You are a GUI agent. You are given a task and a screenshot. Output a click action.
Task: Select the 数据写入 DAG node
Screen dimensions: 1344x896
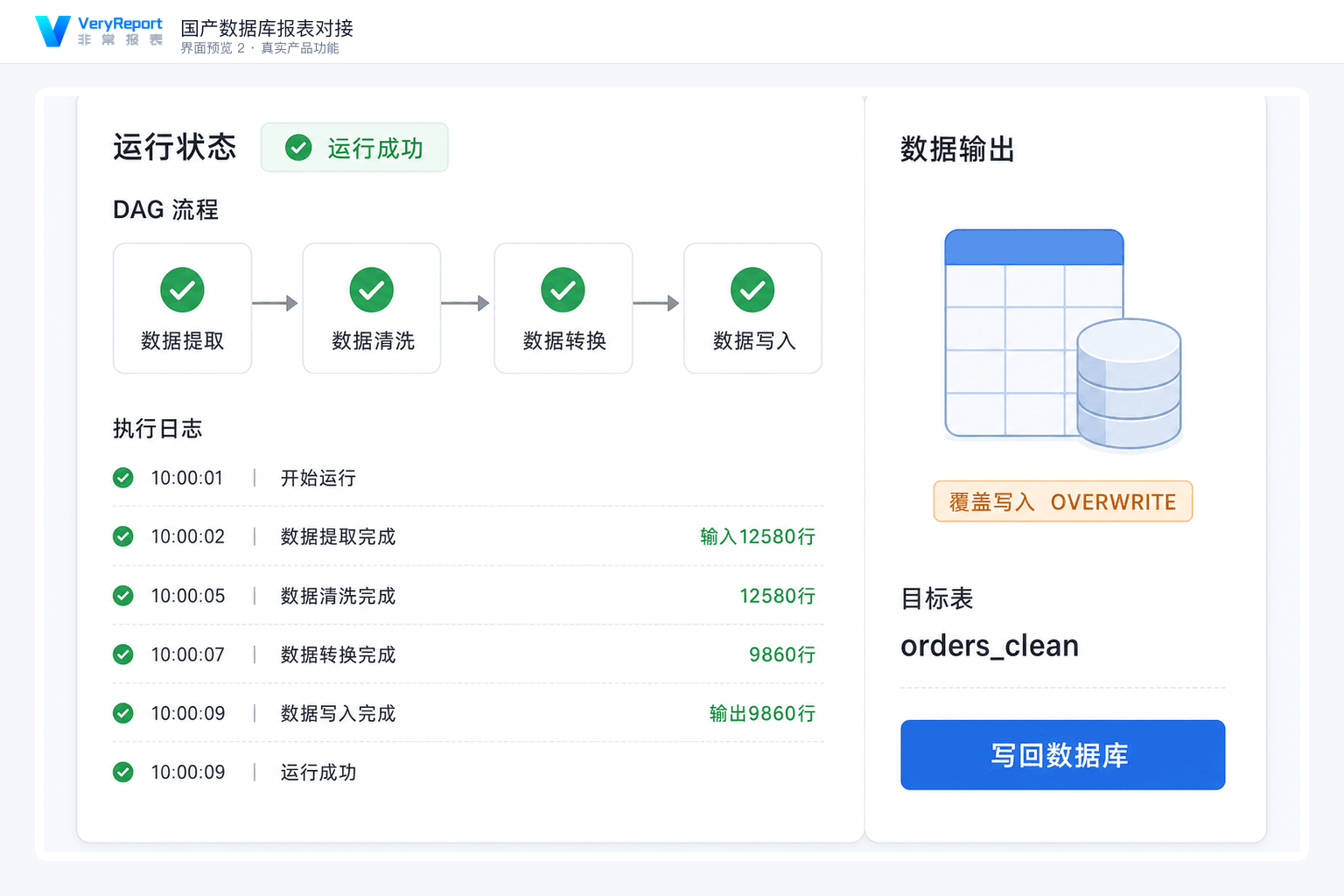[x=753, y=308]
